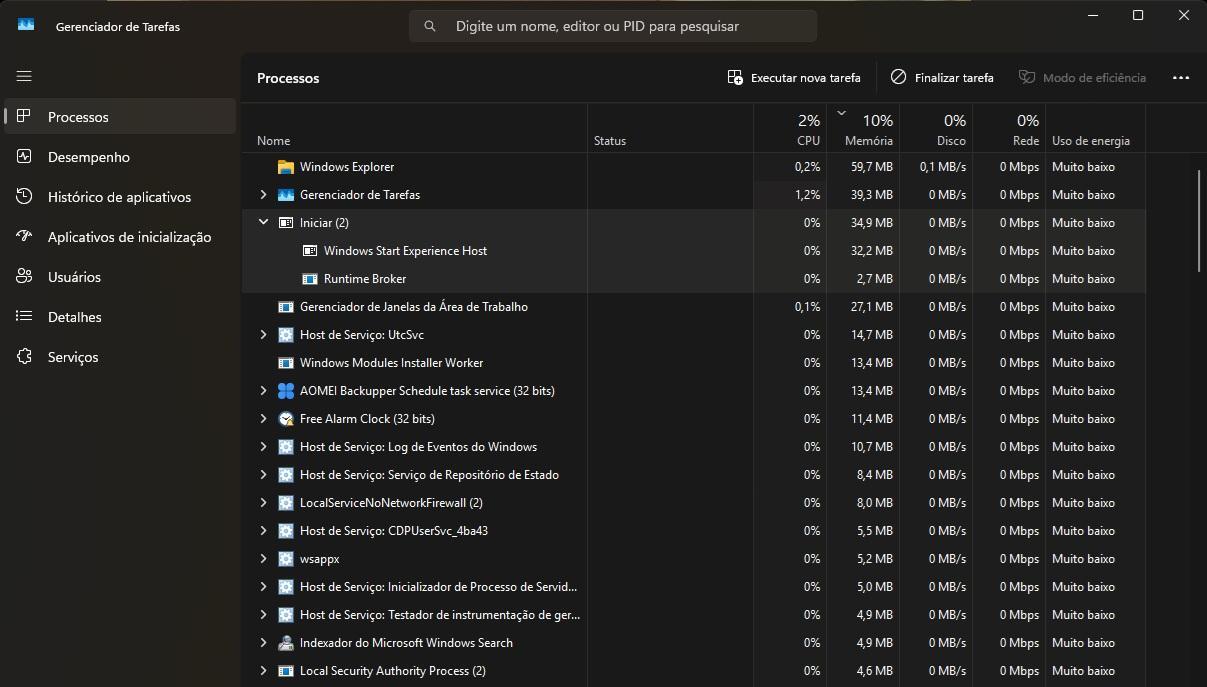Screen dimensions: 1207x687
Task: Expand AOMEI Backupper Schedule task service
Action: (x=264, y=391)
